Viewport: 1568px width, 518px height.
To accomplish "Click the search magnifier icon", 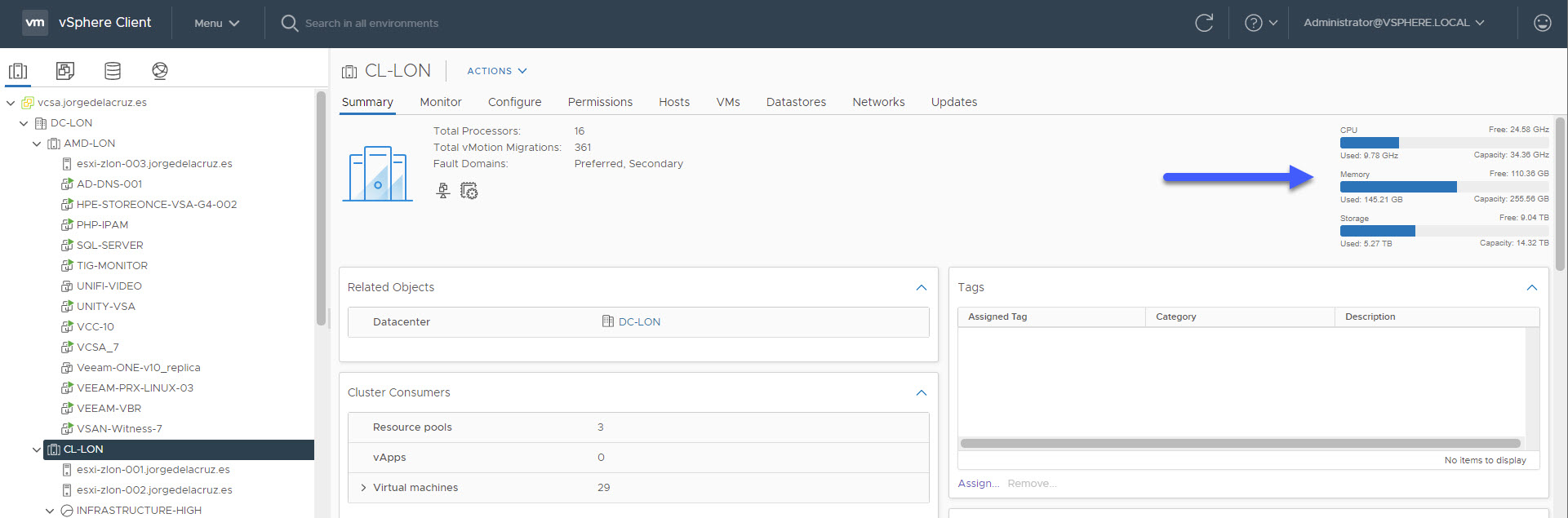I will [289, 23].
